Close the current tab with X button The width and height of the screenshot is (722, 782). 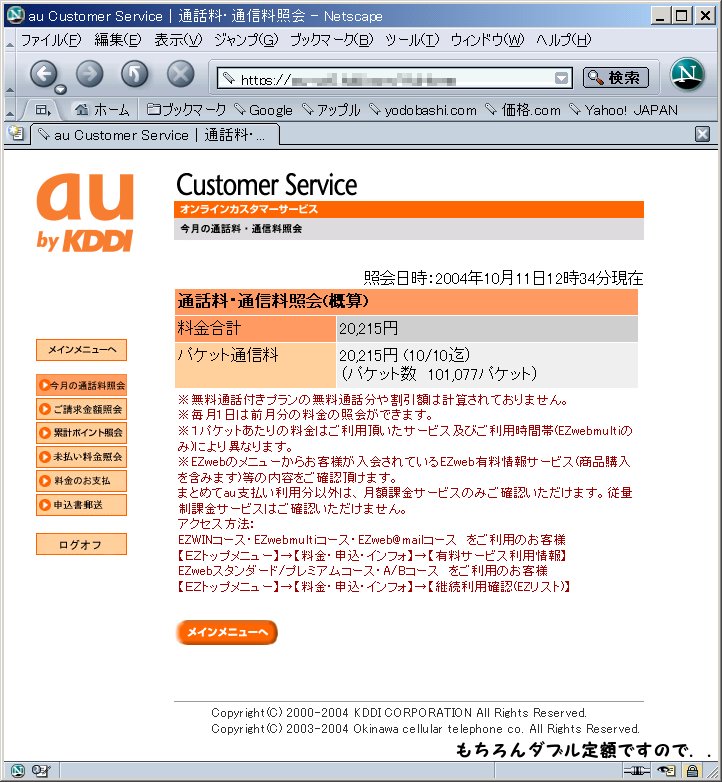click(703, 134)
